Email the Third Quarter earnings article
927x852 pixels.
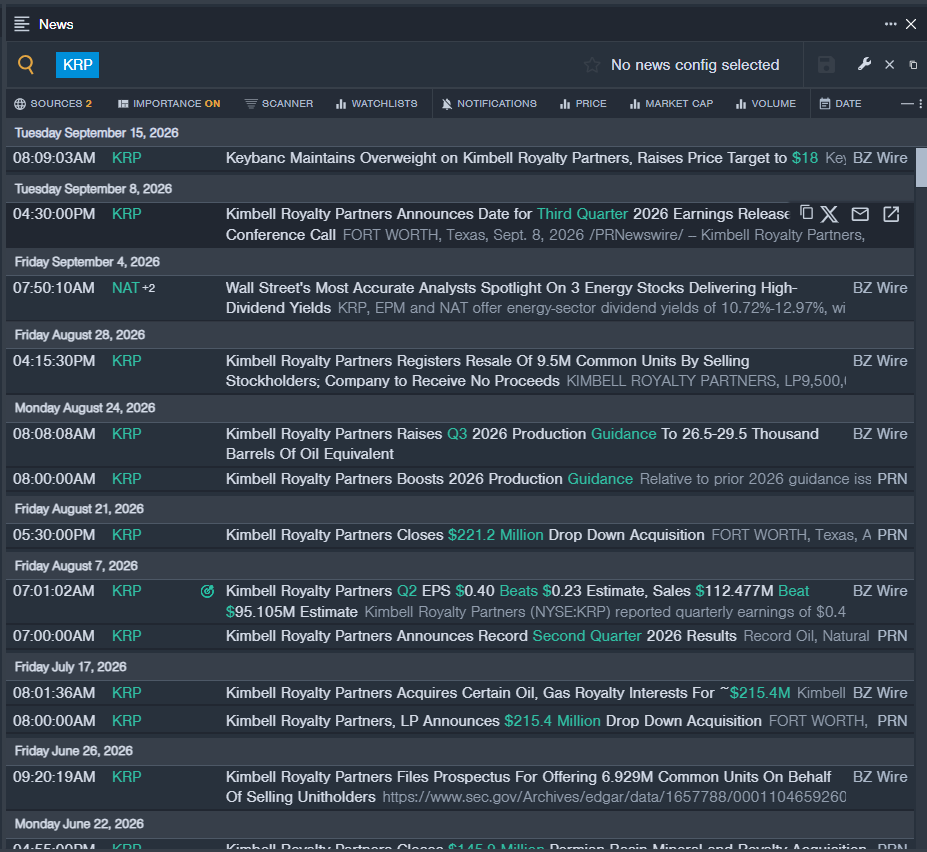click(x=860, y=214)
